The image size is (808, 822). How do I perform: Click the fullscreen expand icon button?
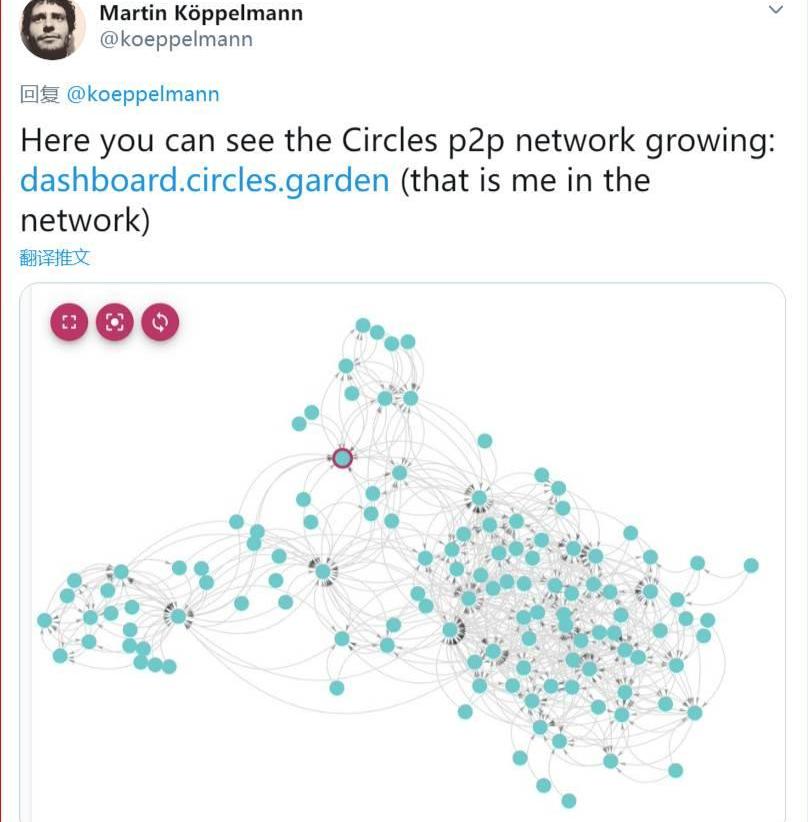(x=69, y=322)
